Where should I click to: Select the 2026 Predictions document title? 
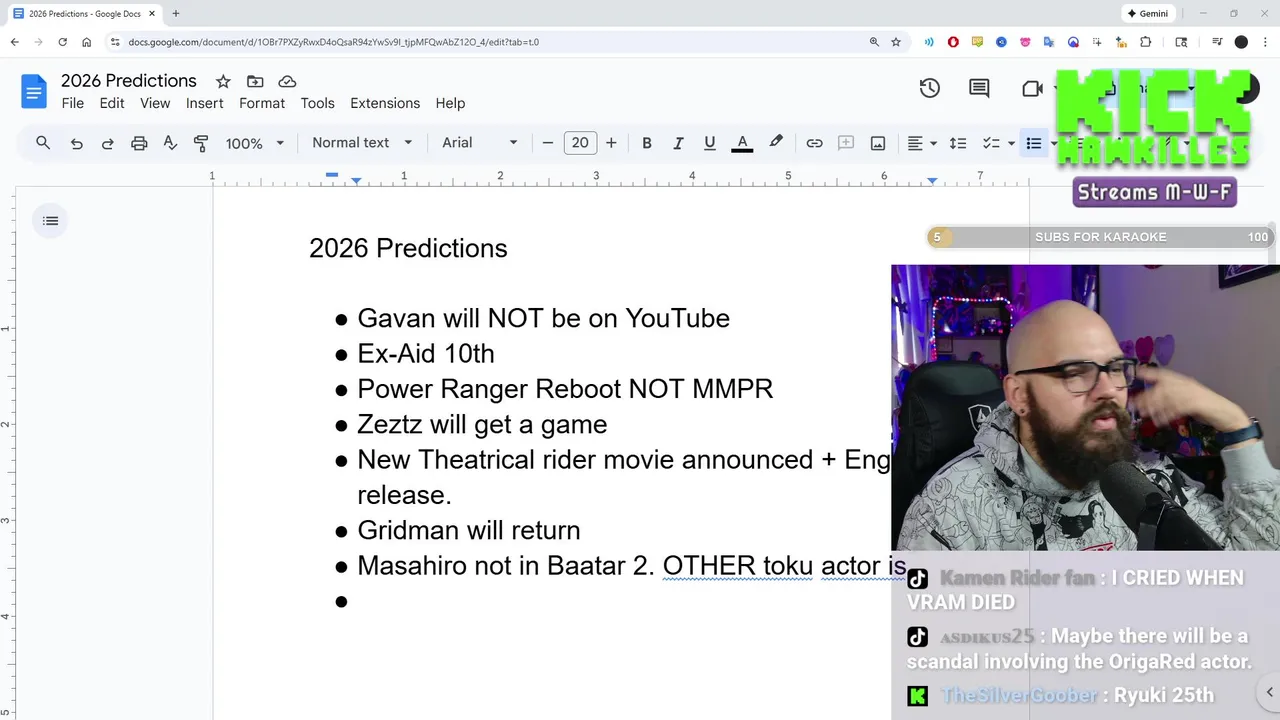[x=129, y=81]
